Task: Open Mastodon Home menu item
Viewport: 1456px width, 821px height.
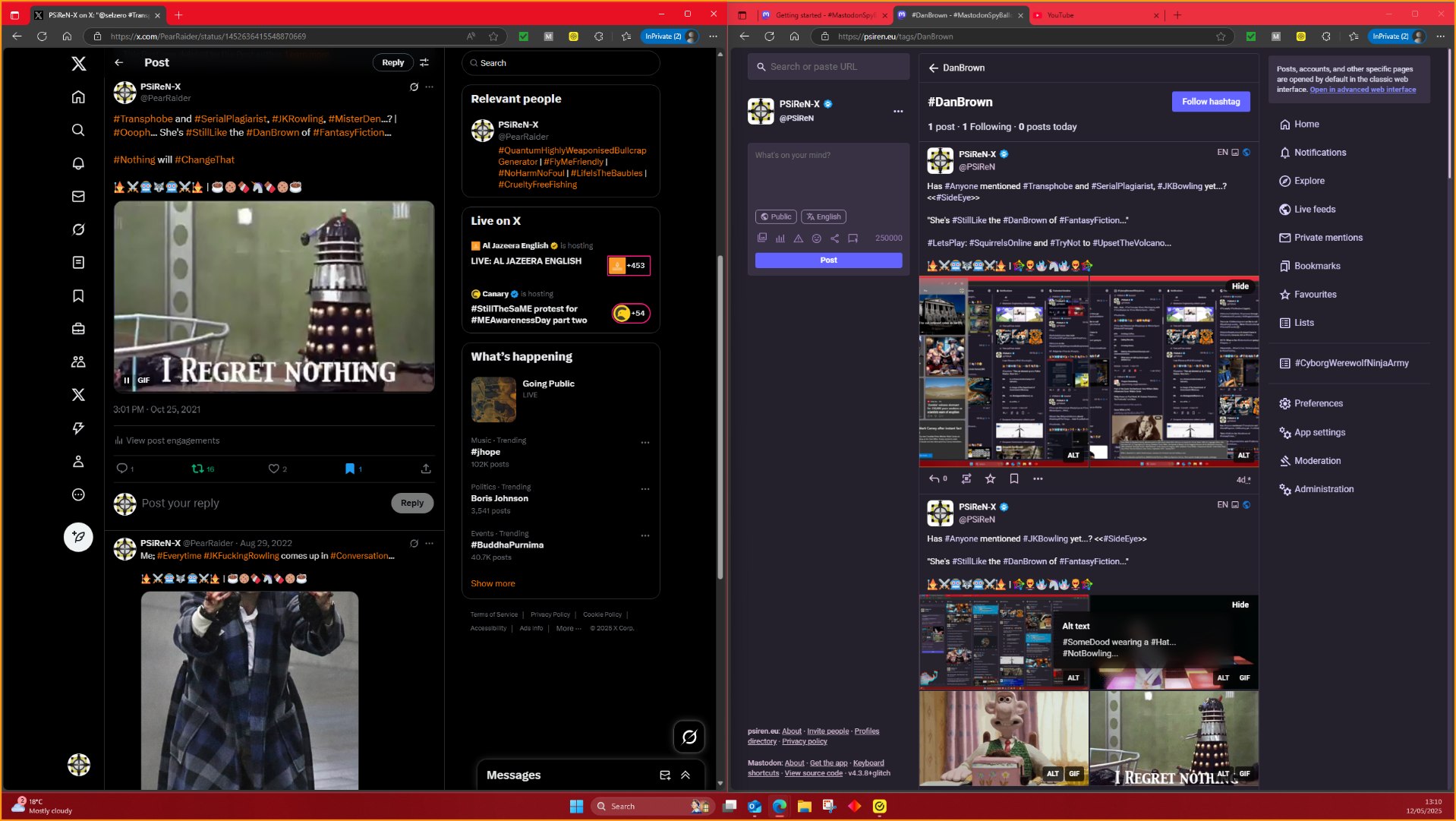Action: (1299, 124)
